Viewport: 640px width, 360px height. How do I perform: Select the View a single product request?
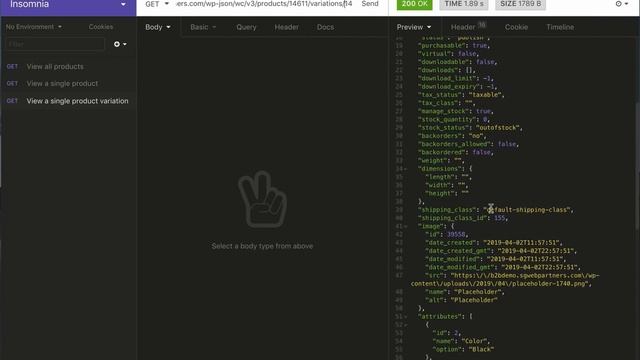(x=68, y=83)
